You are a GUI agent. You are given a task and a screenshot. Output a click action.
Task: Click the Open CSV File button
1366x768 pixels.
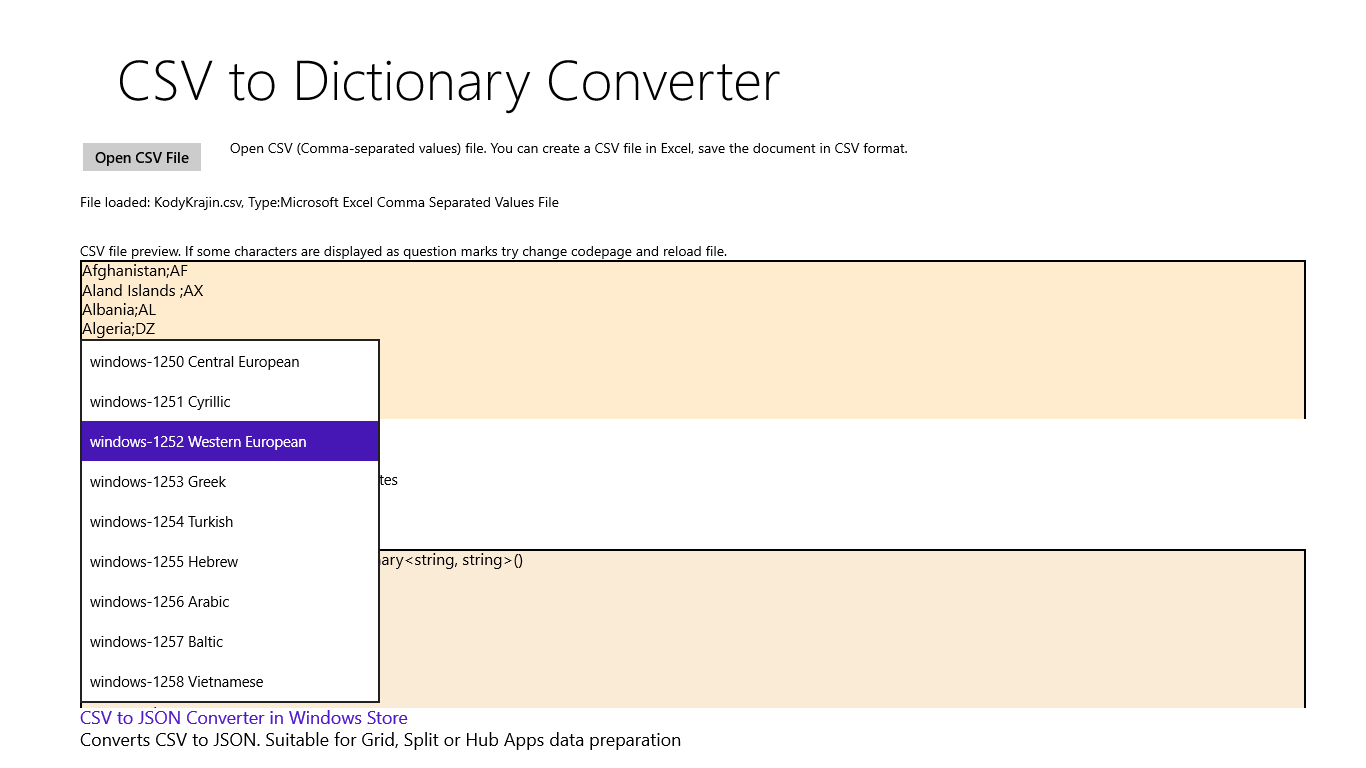click(x=141, y=157)
